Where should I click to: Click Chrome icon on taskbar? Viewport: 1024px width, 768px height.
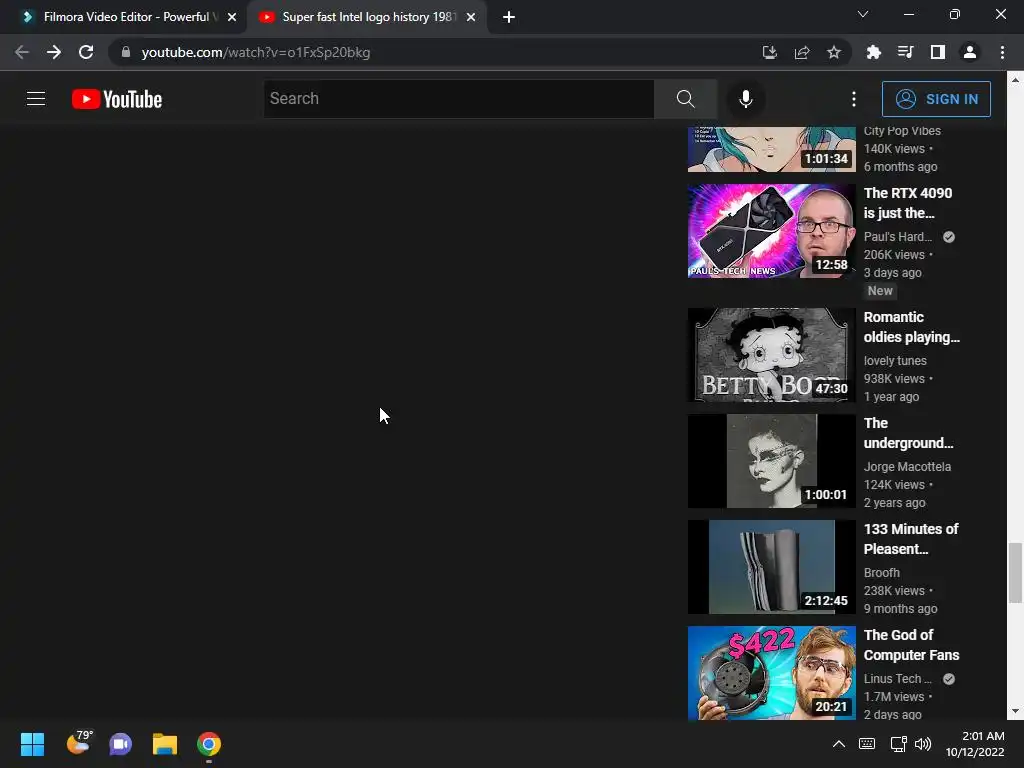209,744
